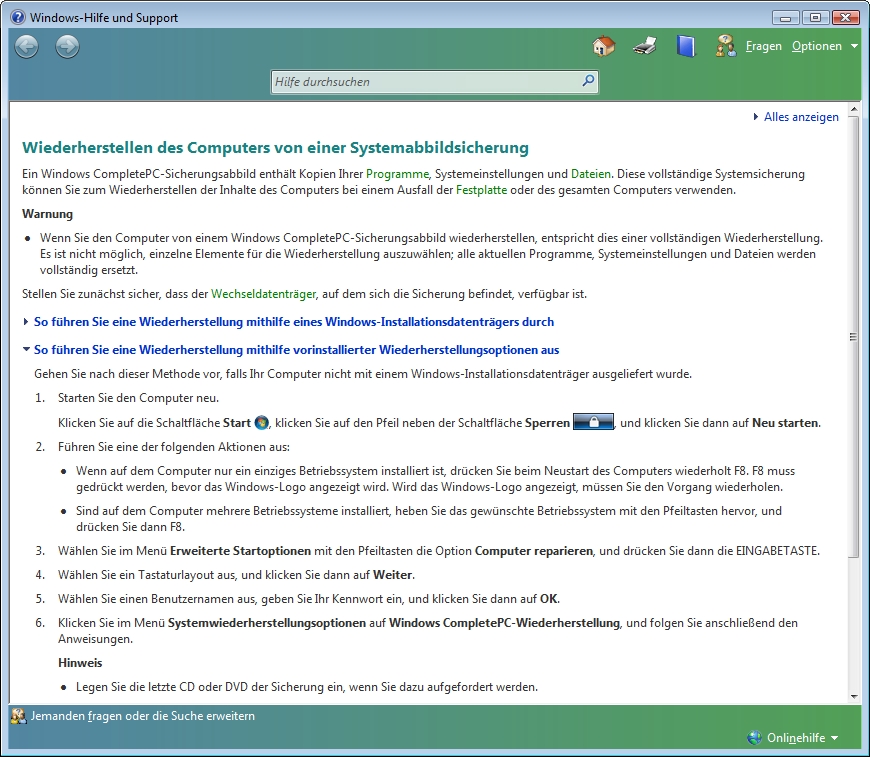Expand all sections with Alles anzeigen

point(800,117)
